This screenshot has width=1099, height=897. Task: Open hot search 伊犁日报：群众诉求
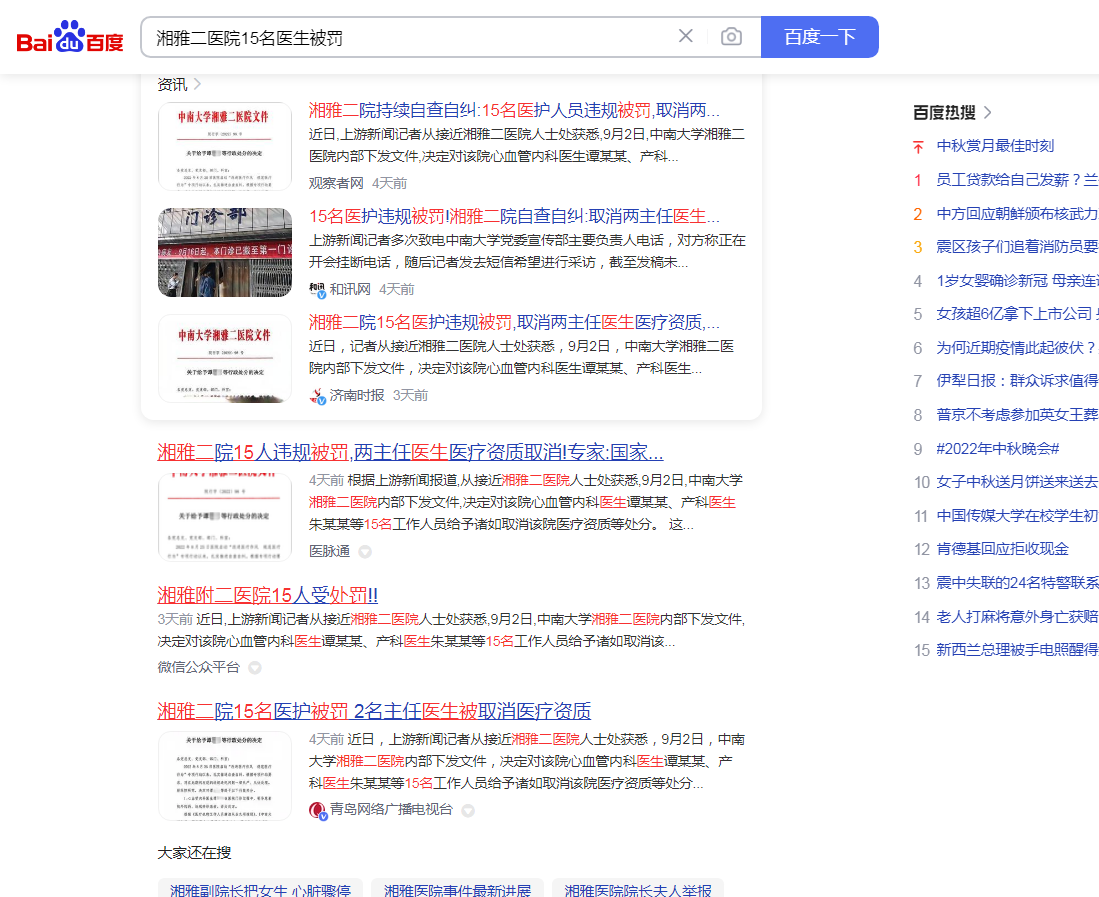point(1017,381)
